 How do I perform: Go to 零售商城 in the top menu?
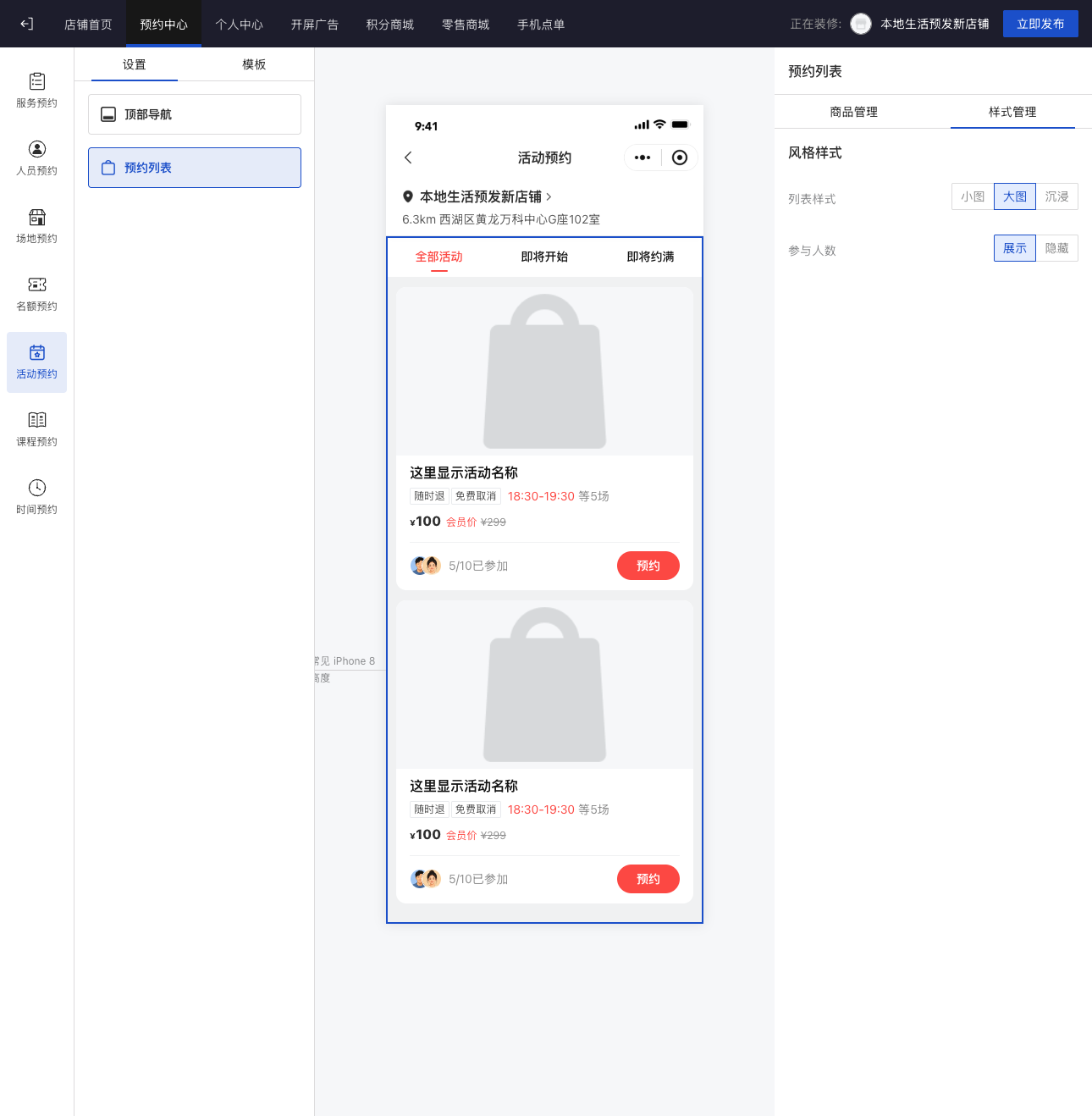(x=466, y=24)
